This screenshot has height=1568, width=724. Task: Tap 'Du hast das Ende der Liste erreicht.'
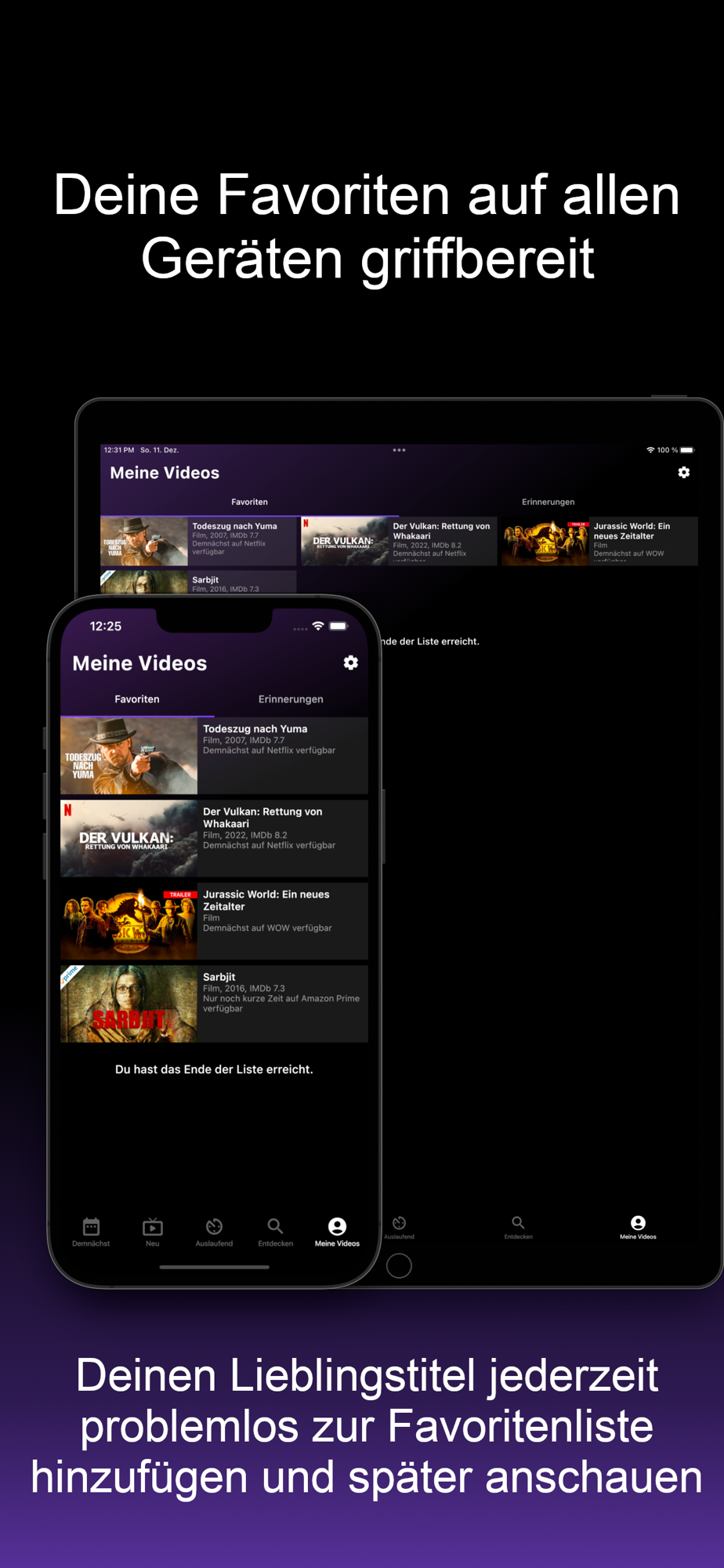pos(214,1069)
